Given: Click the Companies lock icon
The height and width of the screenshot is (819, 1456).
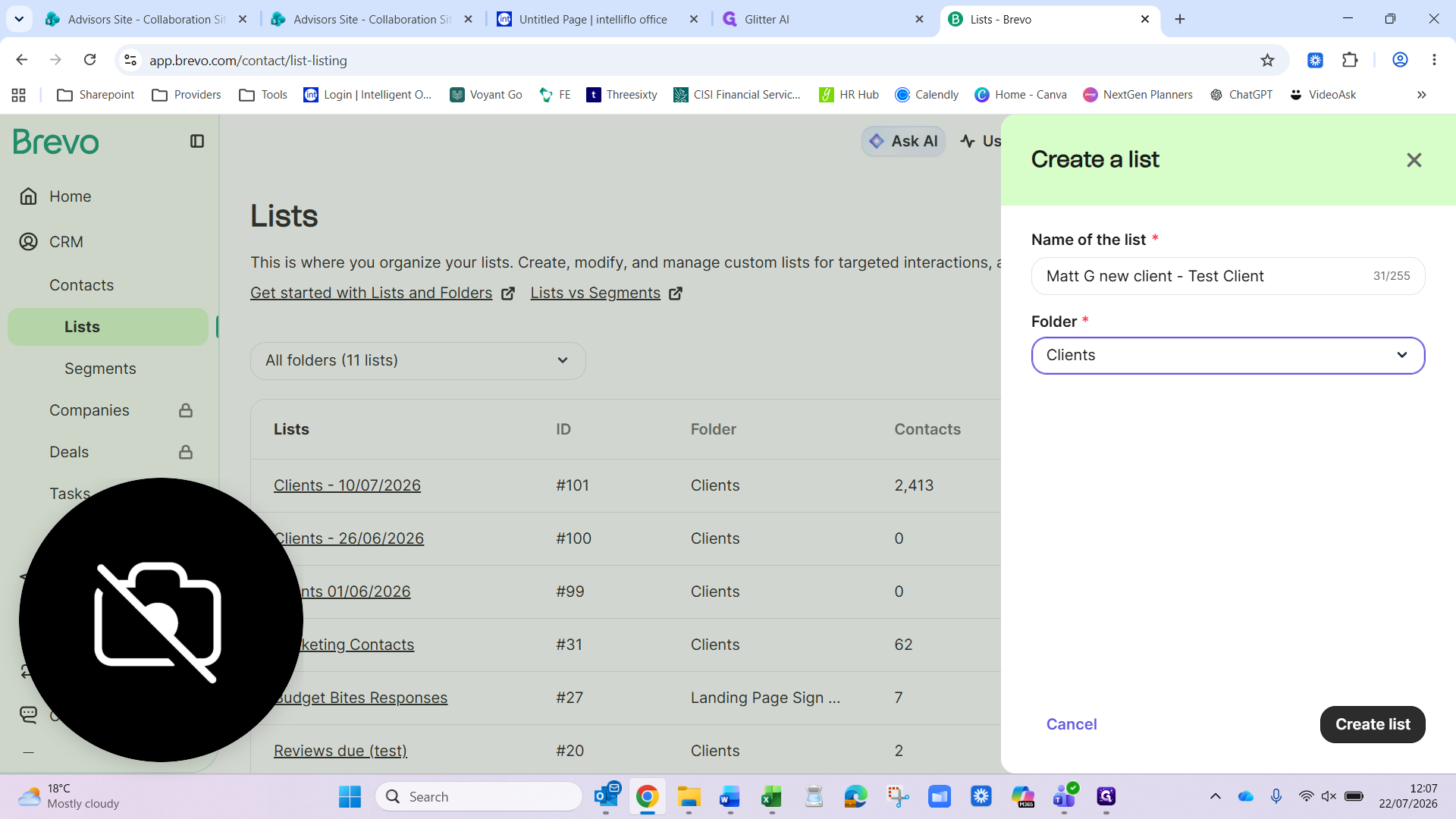Looking at the screenshot, I should click(186, 410).
